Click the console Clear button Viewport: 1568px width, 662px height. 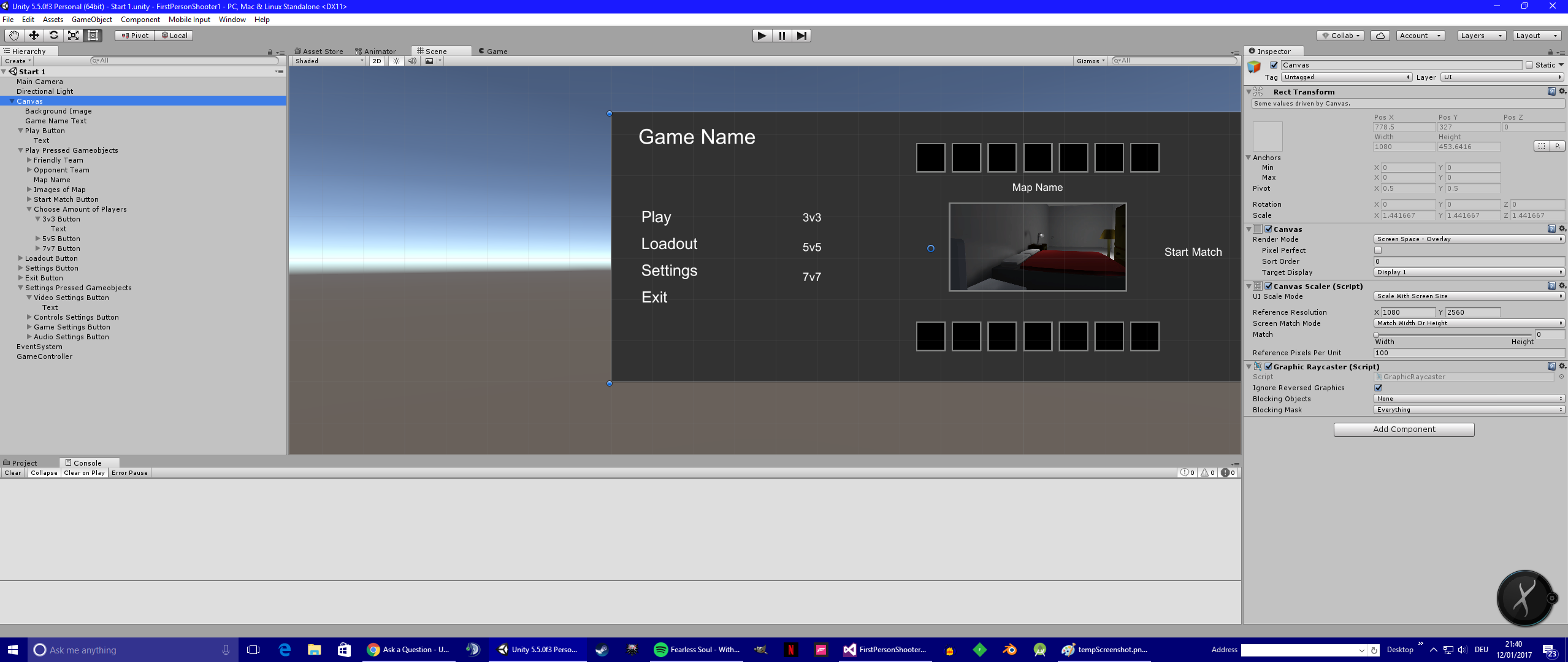pyautogui.click(x=13, y=473)
